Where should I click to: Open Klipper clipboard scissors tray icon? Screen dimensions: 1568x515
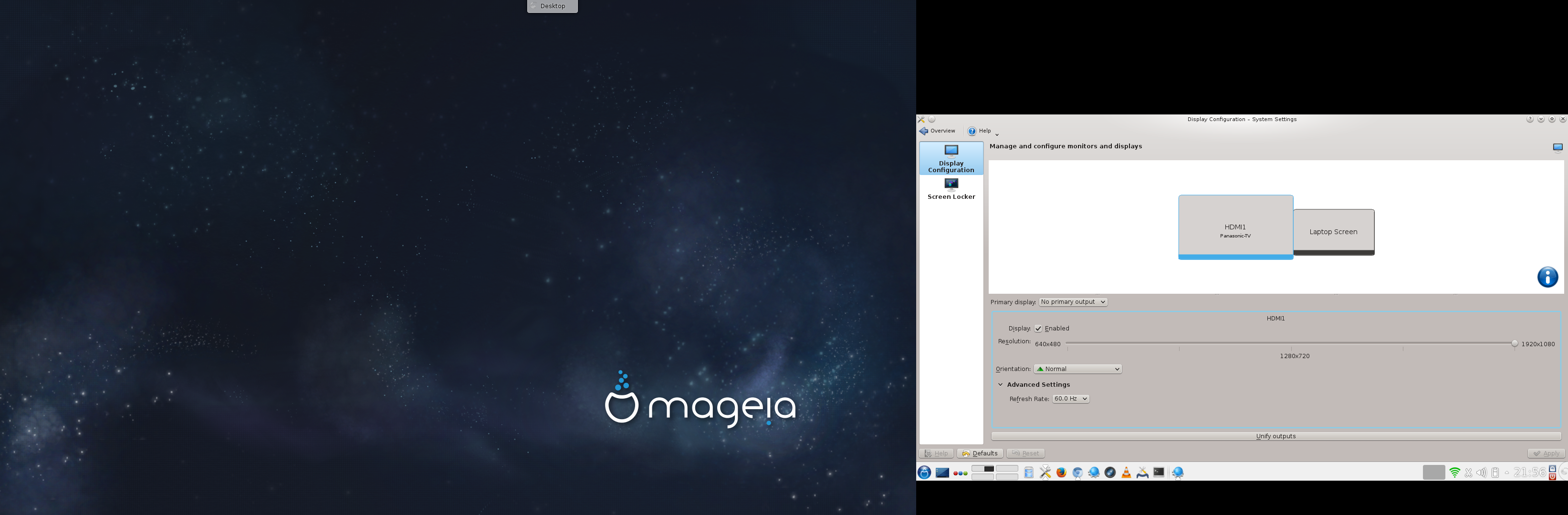(1469, 473)
